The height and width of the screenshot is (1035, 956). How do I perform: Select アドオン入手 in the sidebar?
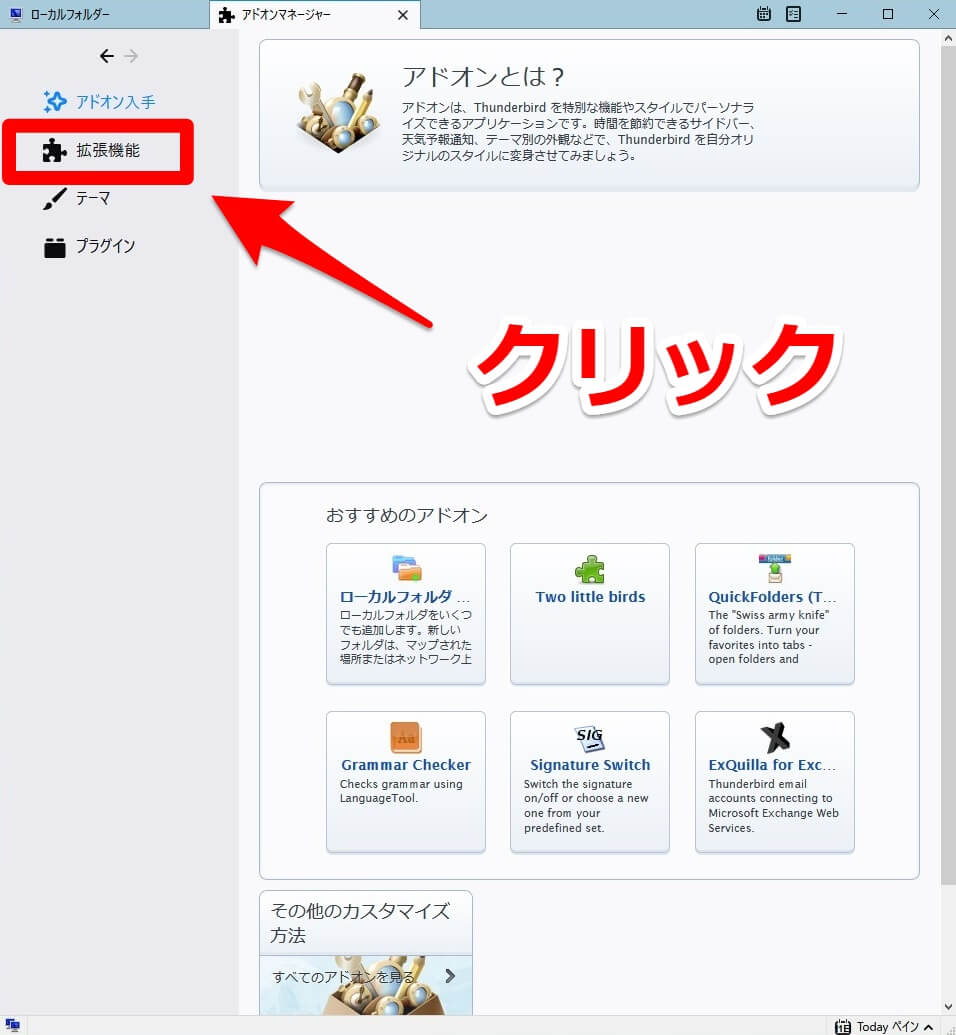[99, 102]
